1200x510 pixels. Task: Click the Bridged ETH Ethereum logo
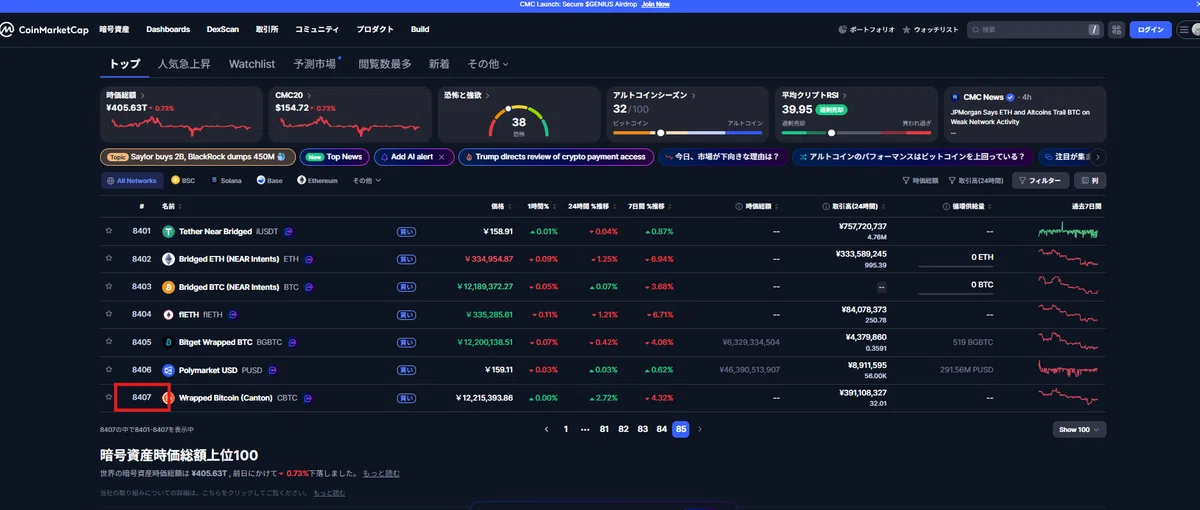168,259
